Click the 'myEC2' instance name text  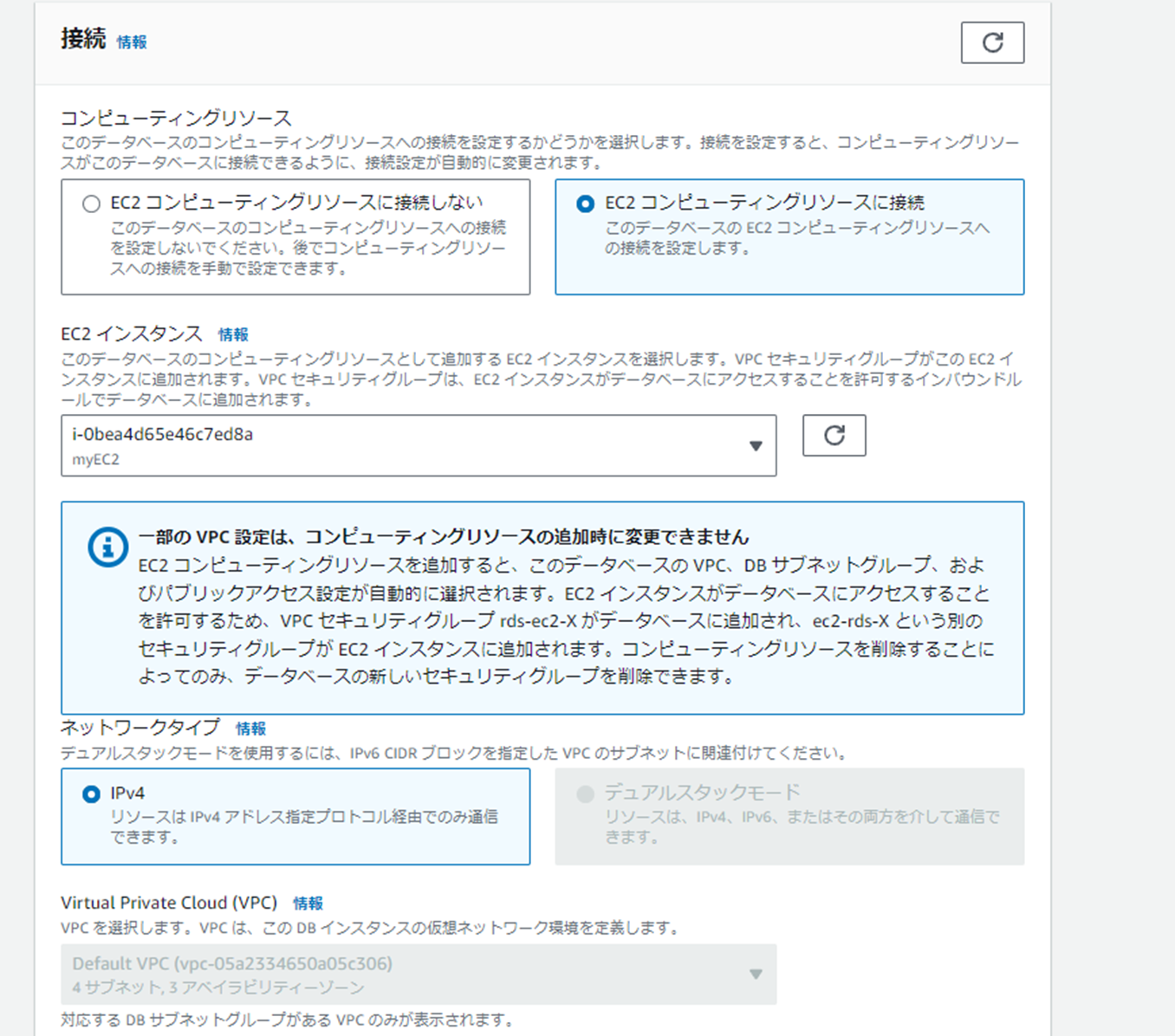(x=95, y=459)
